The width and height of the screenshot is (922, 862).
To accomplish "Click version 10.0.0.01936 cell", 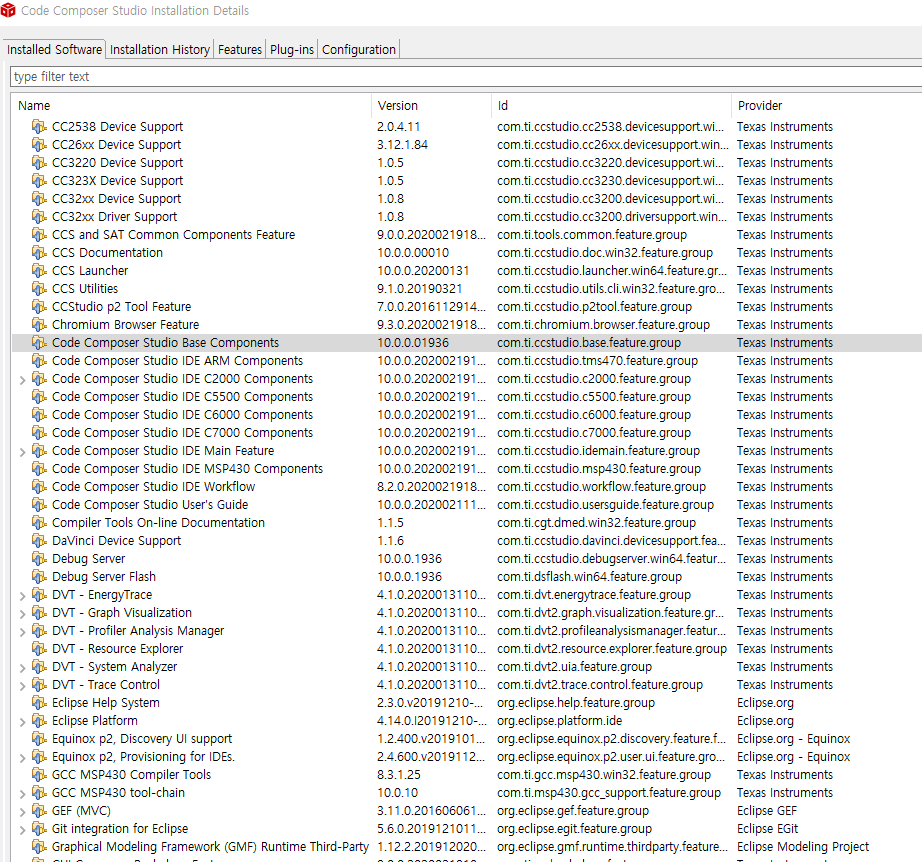I will [413, 342].
